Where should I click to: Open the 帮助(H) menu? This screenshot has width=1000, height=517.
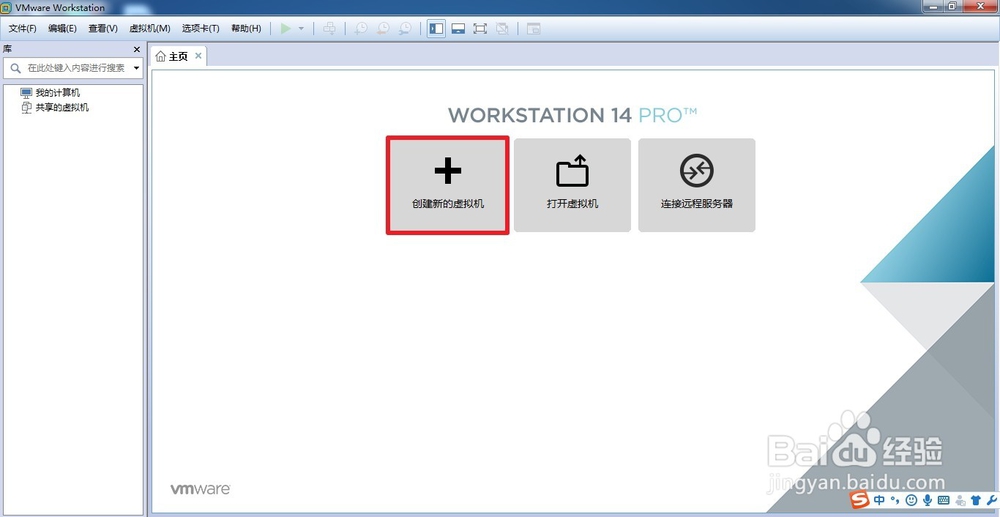pyautogui.click(x=246, y=29)
